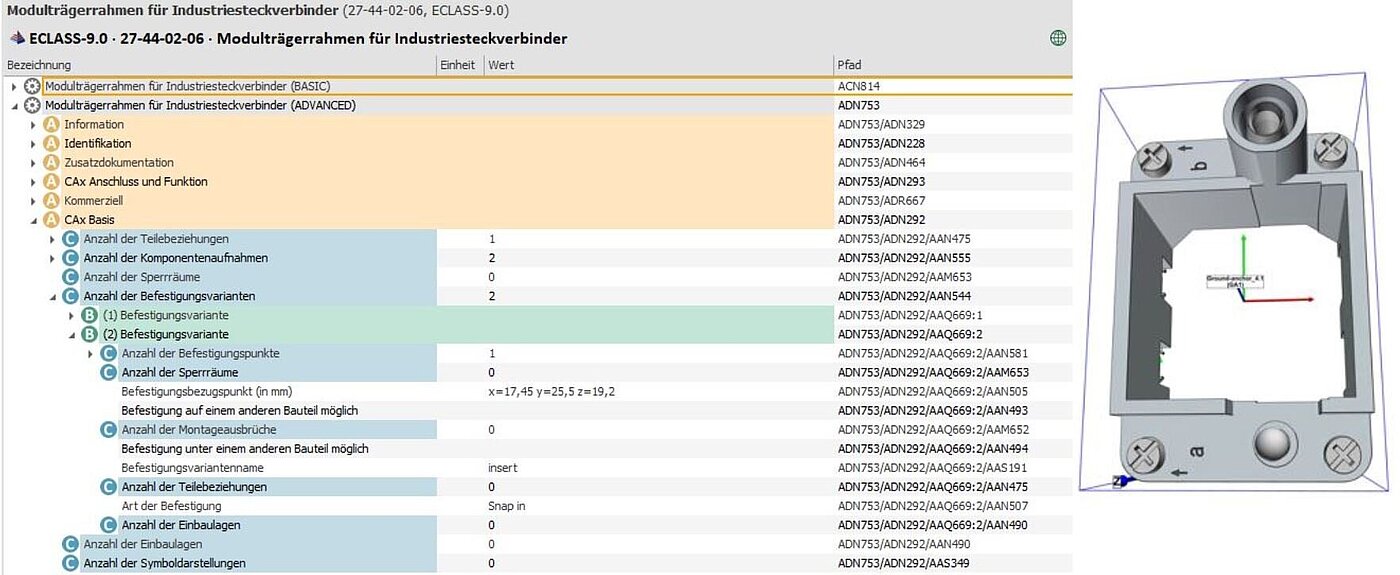Collapse the (2) Befestigungsvariante node

tap(72, 334)
